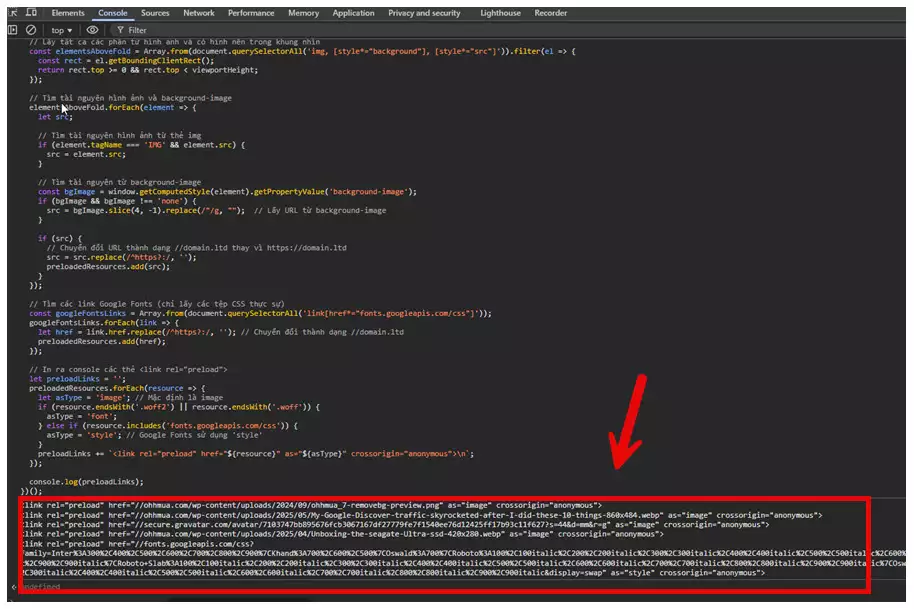The image size is (914, 609).
Task: Open the Performance tab
Action: [251, 13]
